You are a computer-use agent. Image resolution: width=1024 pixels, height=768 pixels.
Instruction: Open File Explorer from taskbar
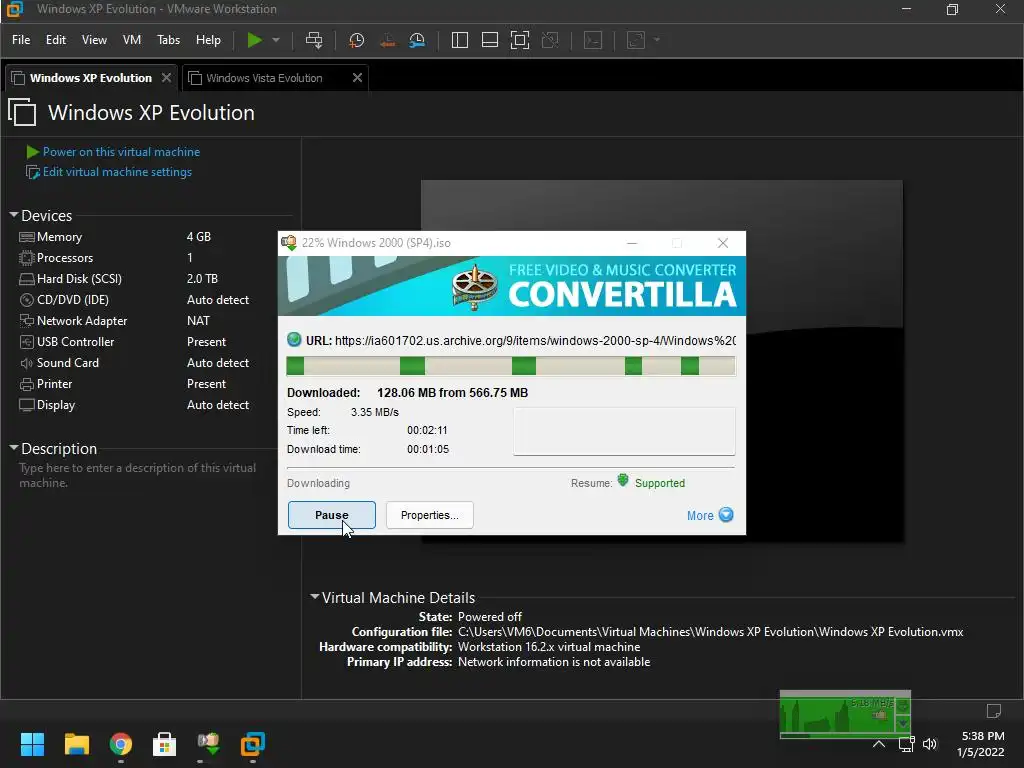coord(76,744)
